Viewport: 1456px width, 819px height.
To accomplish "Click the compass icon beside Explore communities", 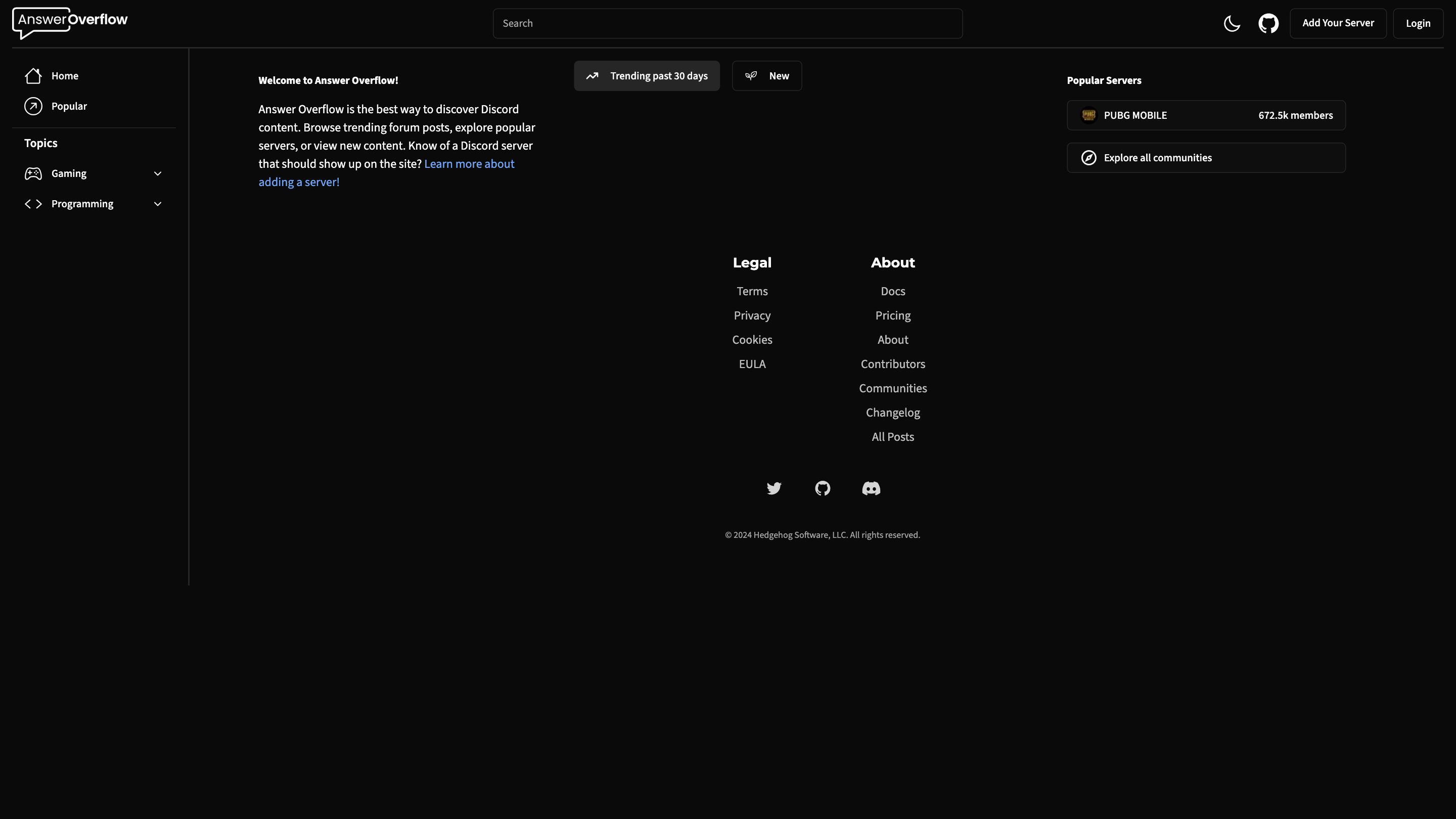I will pyautogui.click(x=1088, y=158).
